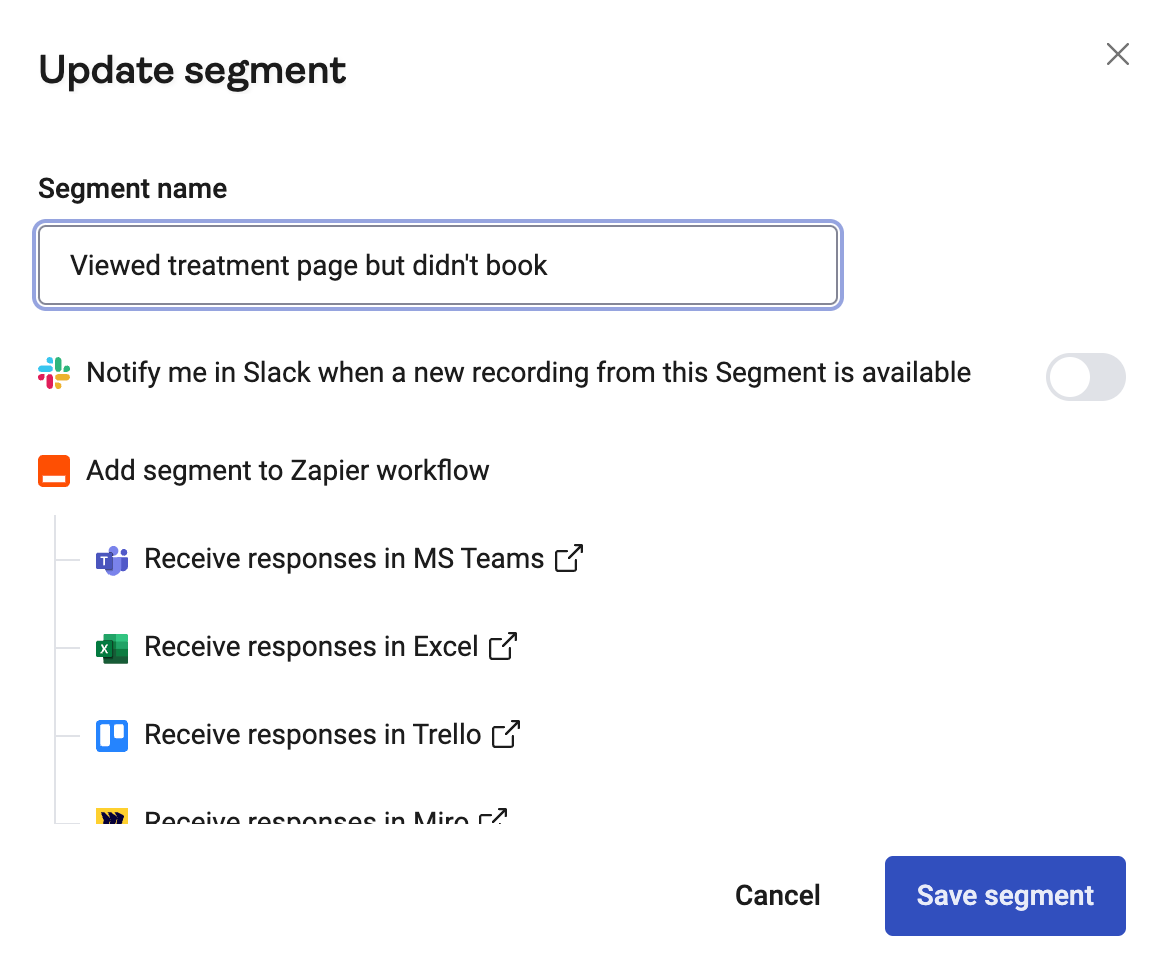The image size is (1156, 966).
Task: Click external link icon beside MS Teams
Action: coord(568,558)
